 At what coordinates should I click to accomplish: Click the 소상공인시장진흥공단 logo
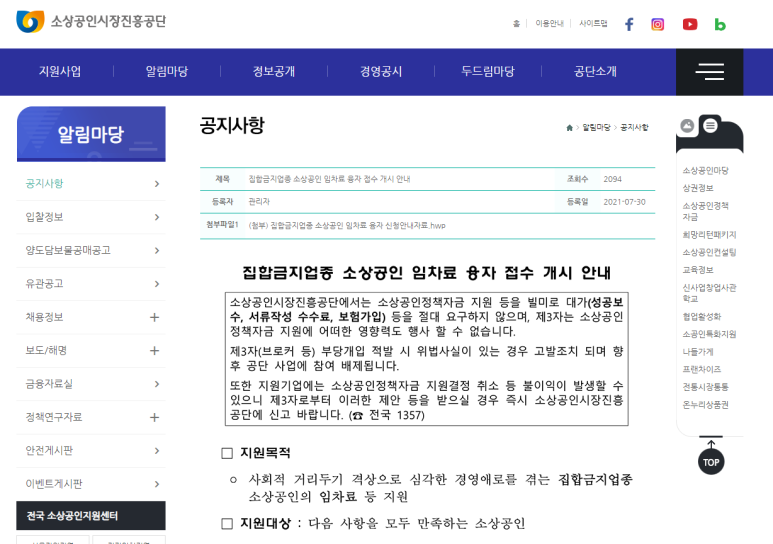tap(91, 22)
